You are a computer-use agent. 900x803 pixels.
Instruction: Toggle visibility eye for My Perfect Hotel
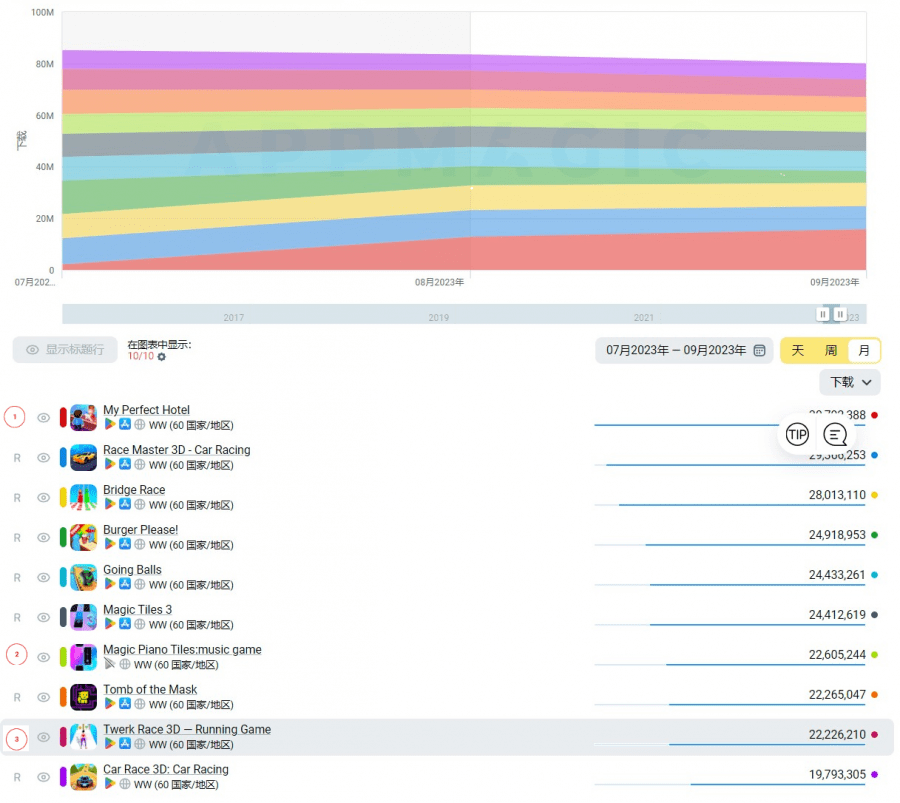pyautogui.click(x=44, y=418)
